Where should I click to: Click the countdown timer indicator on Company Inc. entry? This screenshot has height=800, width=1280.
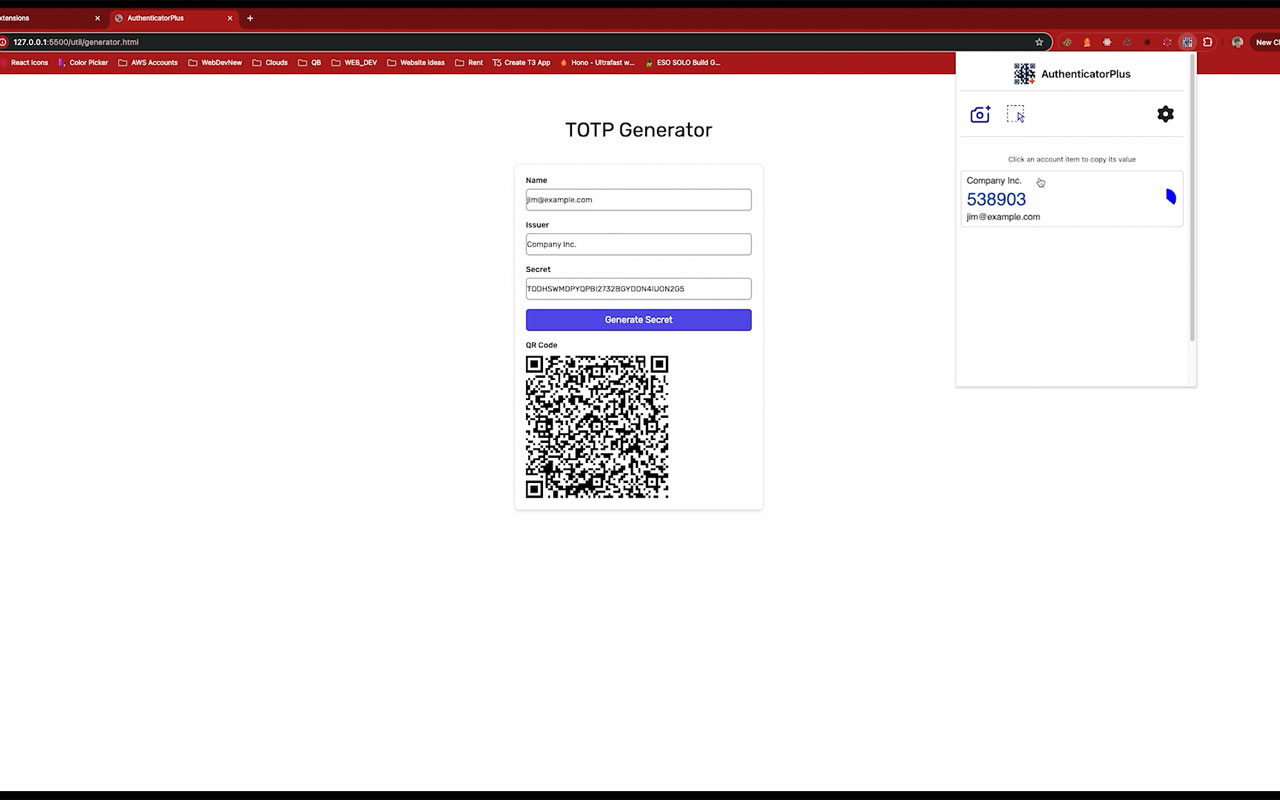coord(1171,196)
